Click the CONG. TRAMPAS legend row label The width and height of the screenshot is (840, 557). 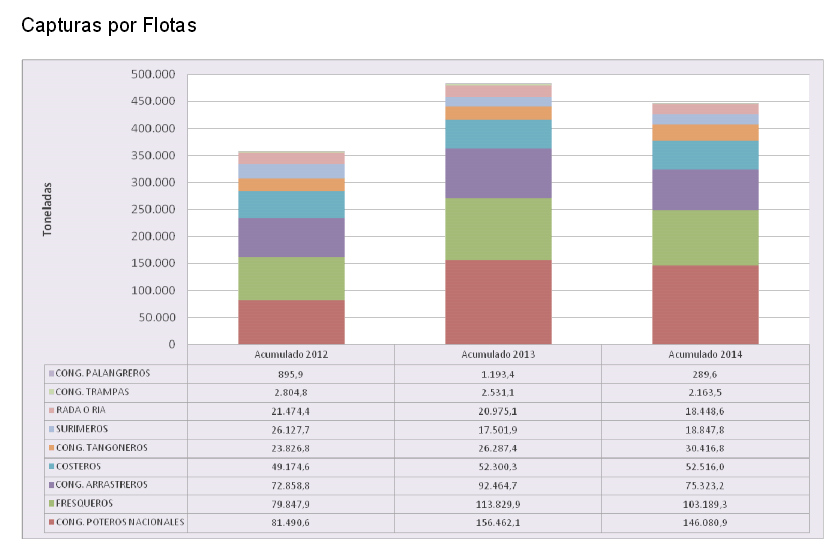(x=93, y=391)
